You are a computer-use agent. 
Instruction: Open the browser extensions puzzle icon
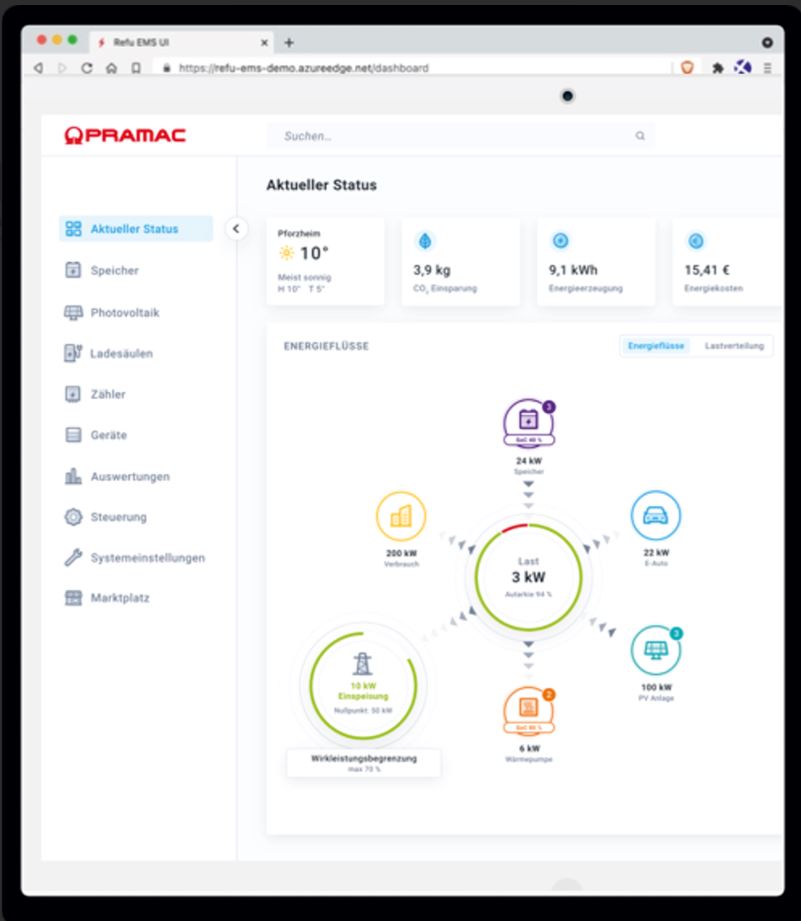click(x=717, y=68)
